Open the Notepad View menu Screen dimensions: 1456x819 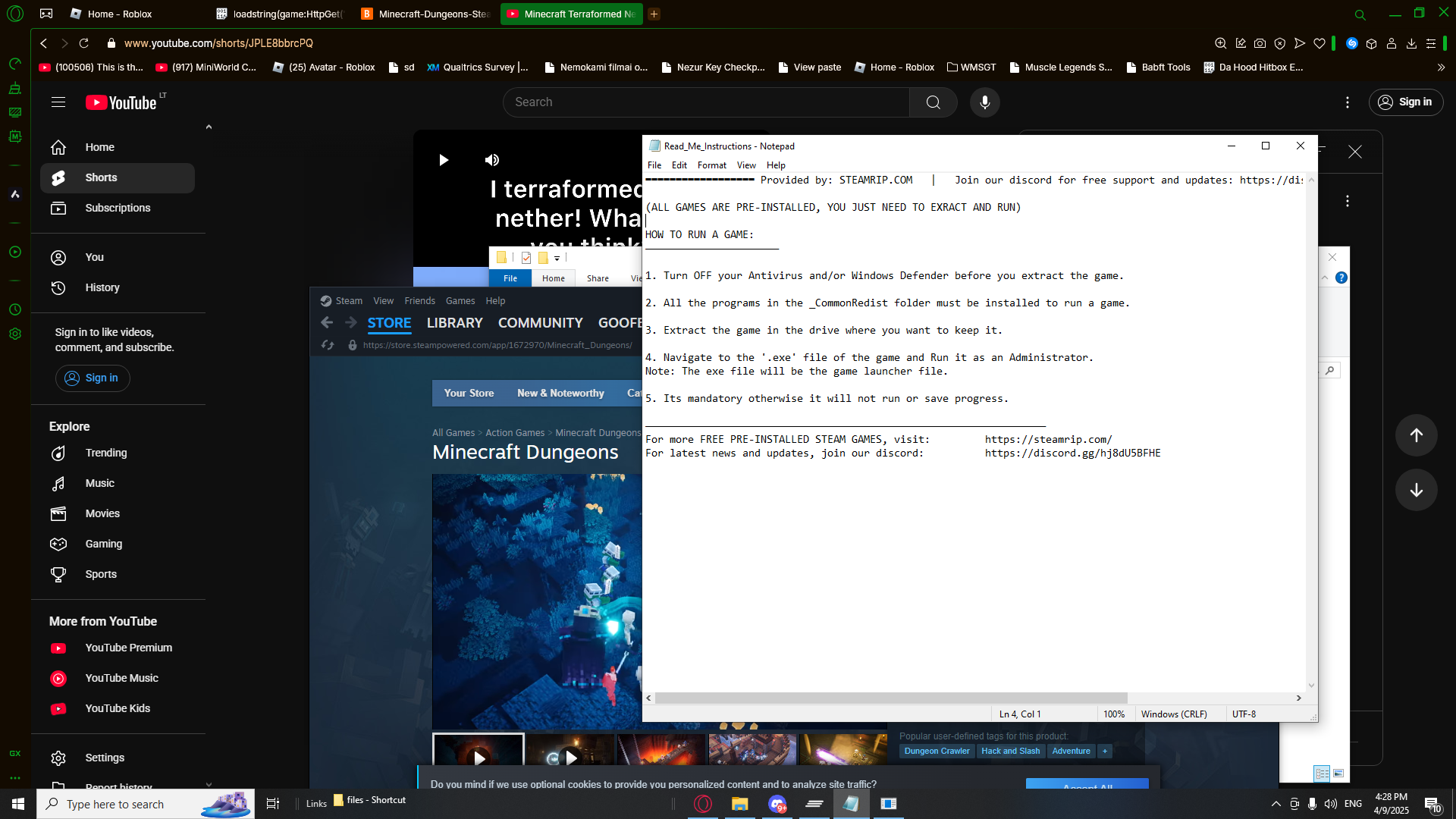pos(746,165)
